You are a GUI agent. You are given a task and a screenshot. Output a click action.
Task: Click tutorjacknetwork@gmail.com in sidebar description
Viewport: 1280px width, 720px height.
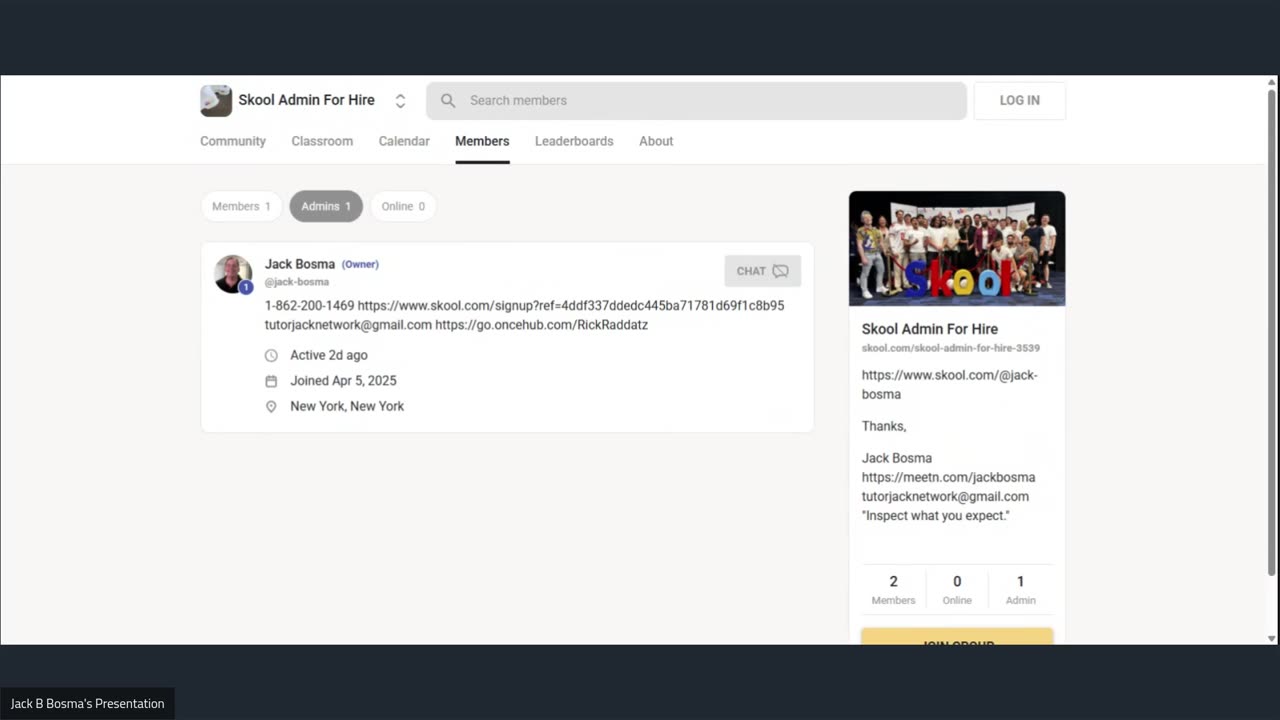pyautogui.click(x=945, y=496)
